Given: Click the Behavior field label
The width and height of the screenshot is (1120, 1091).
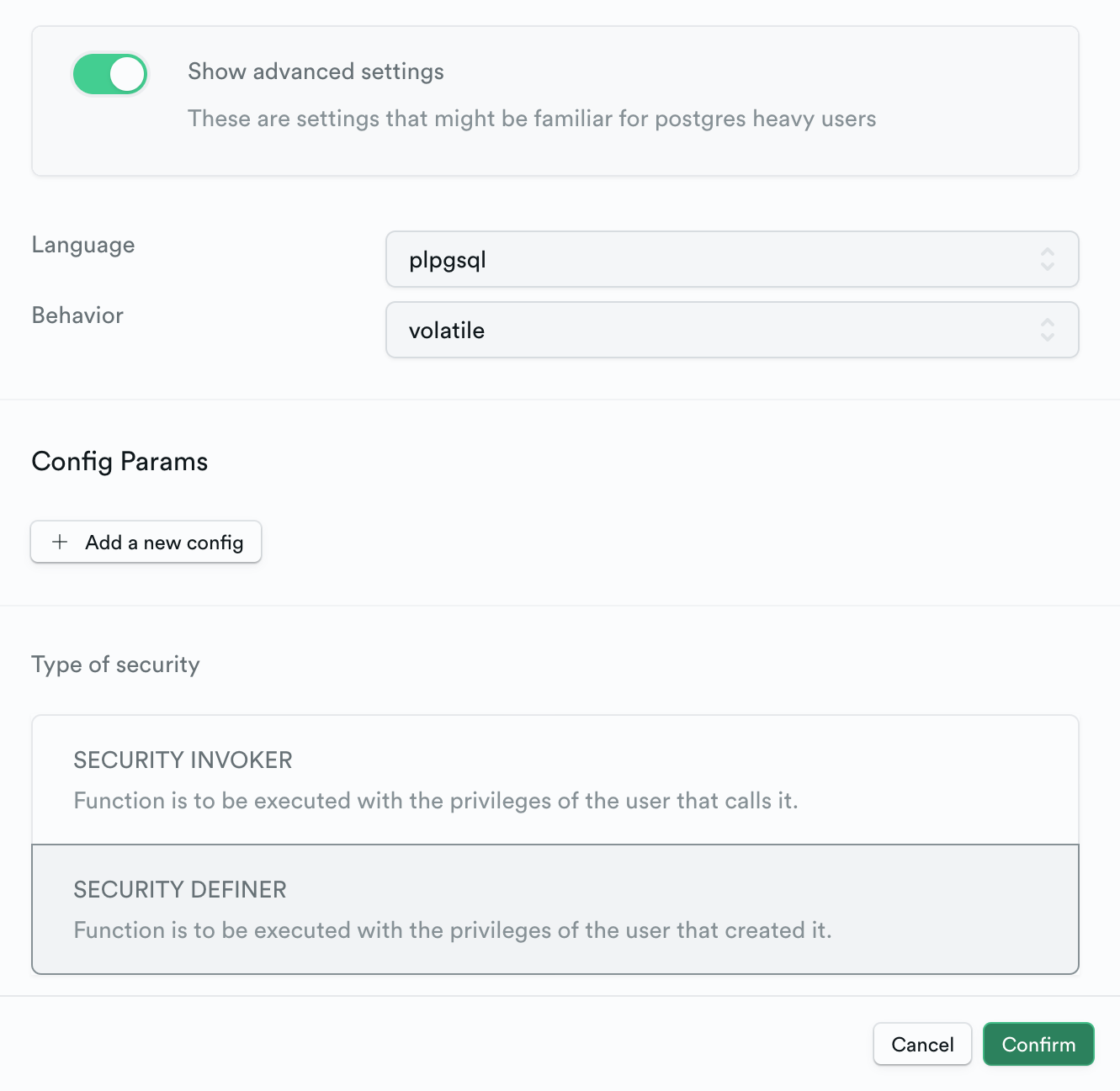Looking at the screenshot, I should (77, 315).
